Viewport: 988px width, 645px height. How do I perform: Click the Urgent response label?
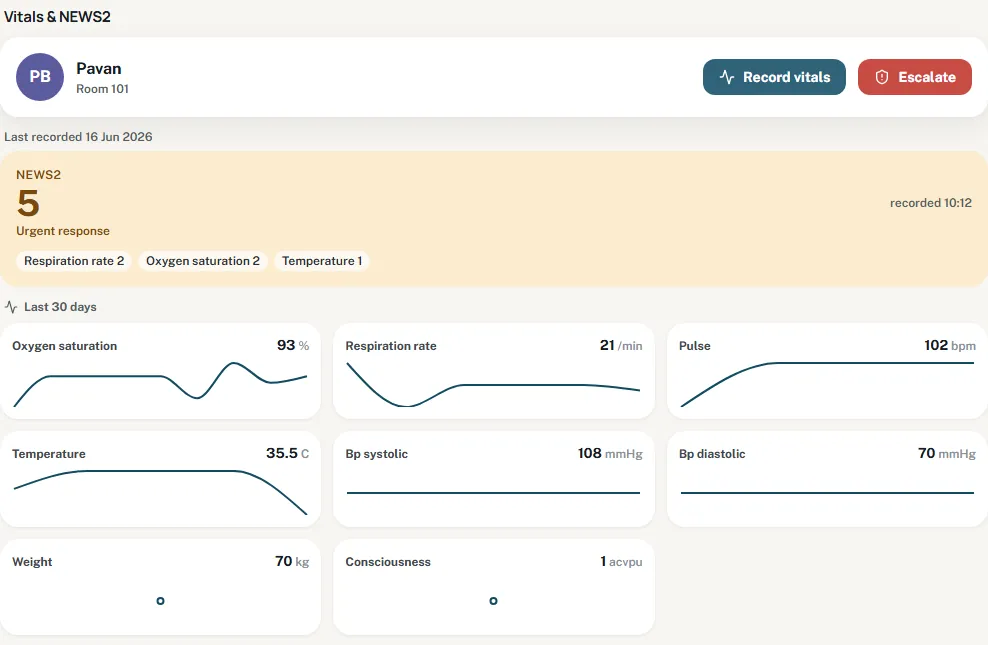pos(63,231)
